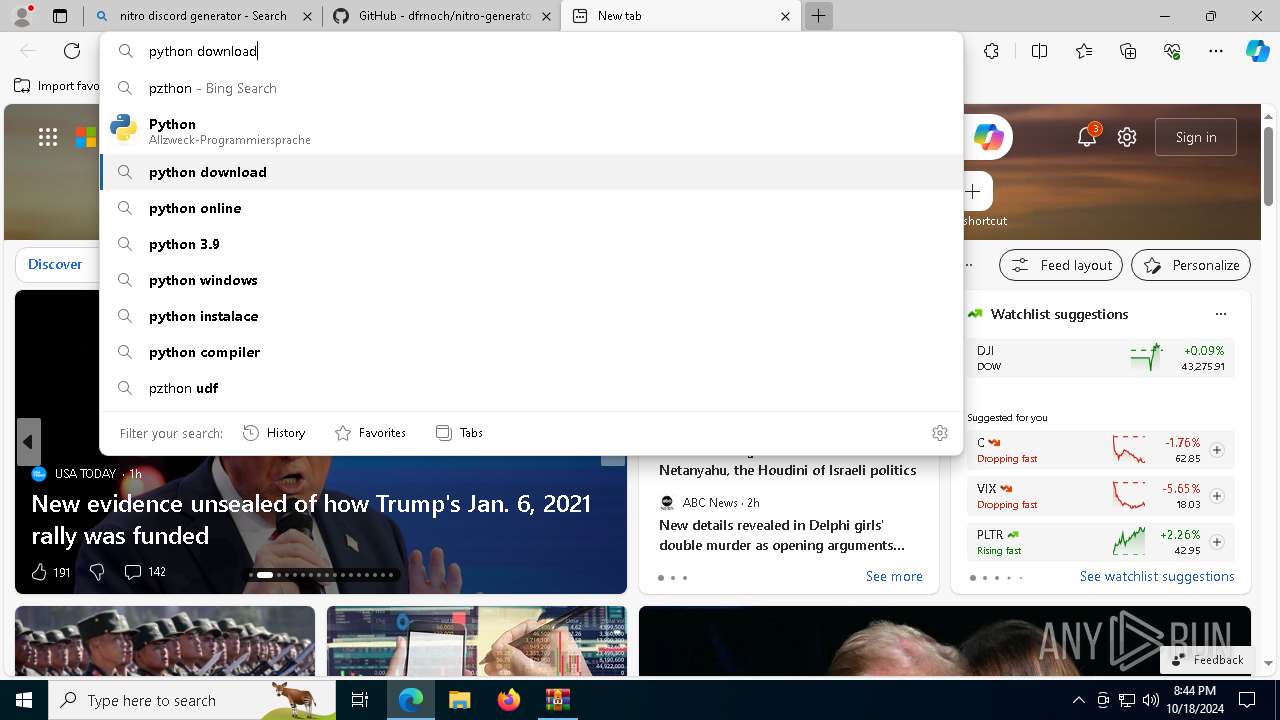The image size is (1280, 720).
Task: Open the apps grid launcher icon
Action: tap(48, 137)
